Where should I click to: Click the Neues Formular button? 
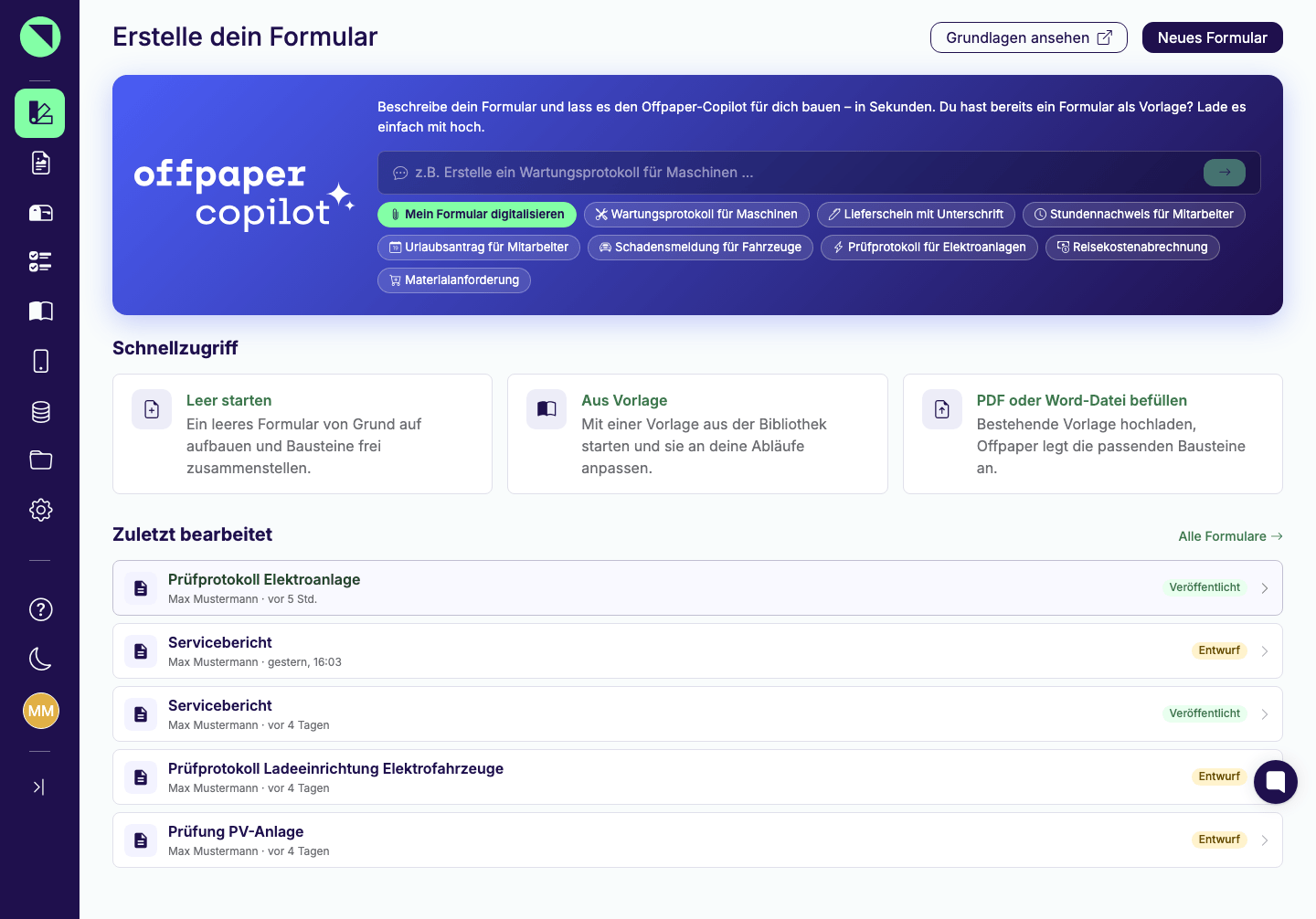pos(1213,37)
